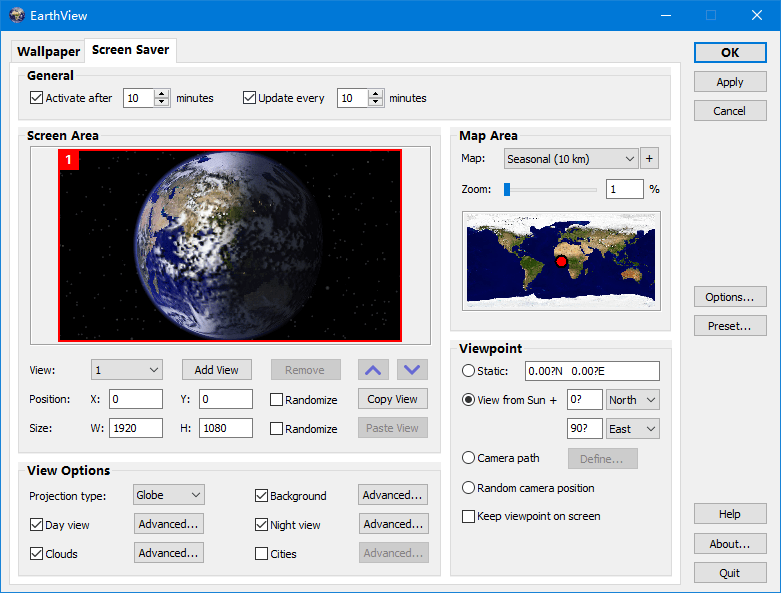The height and width of the screenshot is (593, 781).
Task: Increase the Activate after minutes spinner
Action: (162, 93)
